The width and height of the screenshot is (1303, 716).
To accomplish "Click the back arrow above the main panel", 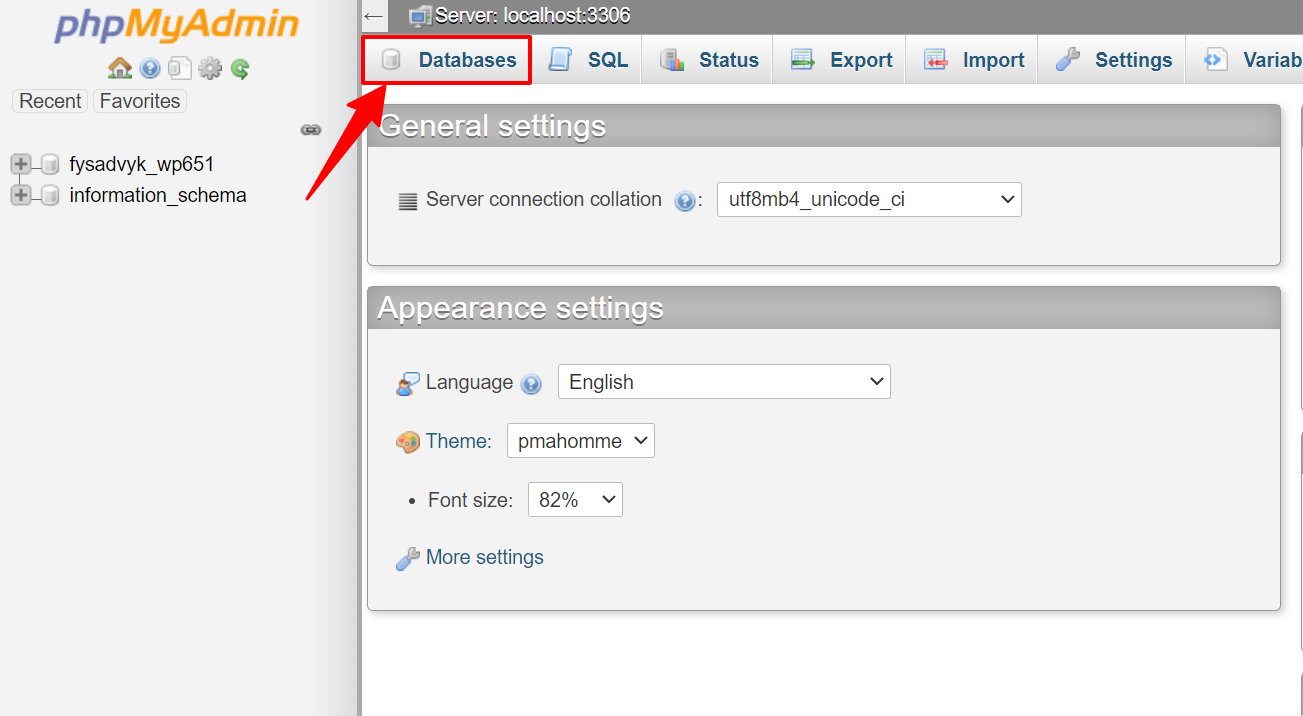I will pos(373,15).
